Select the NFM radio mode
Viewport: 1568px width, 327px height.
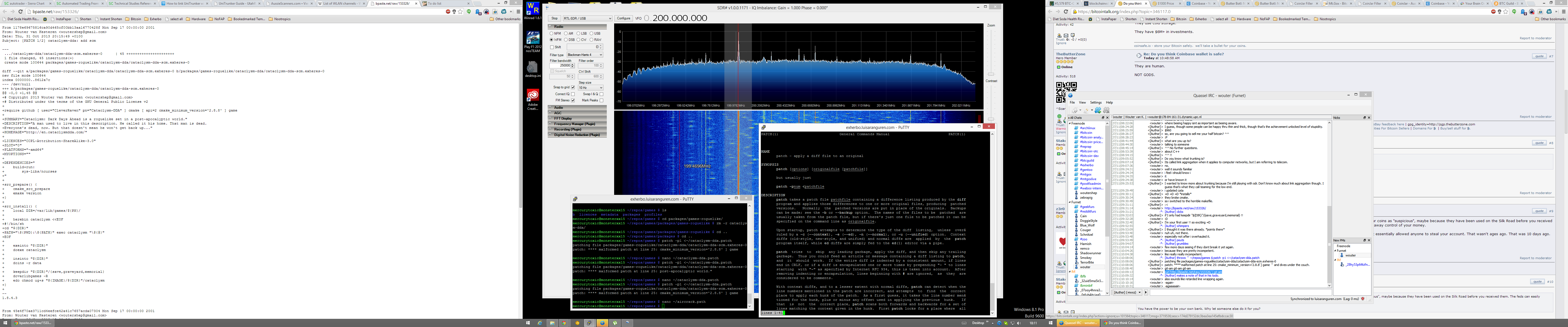click(x=552, y=34)
